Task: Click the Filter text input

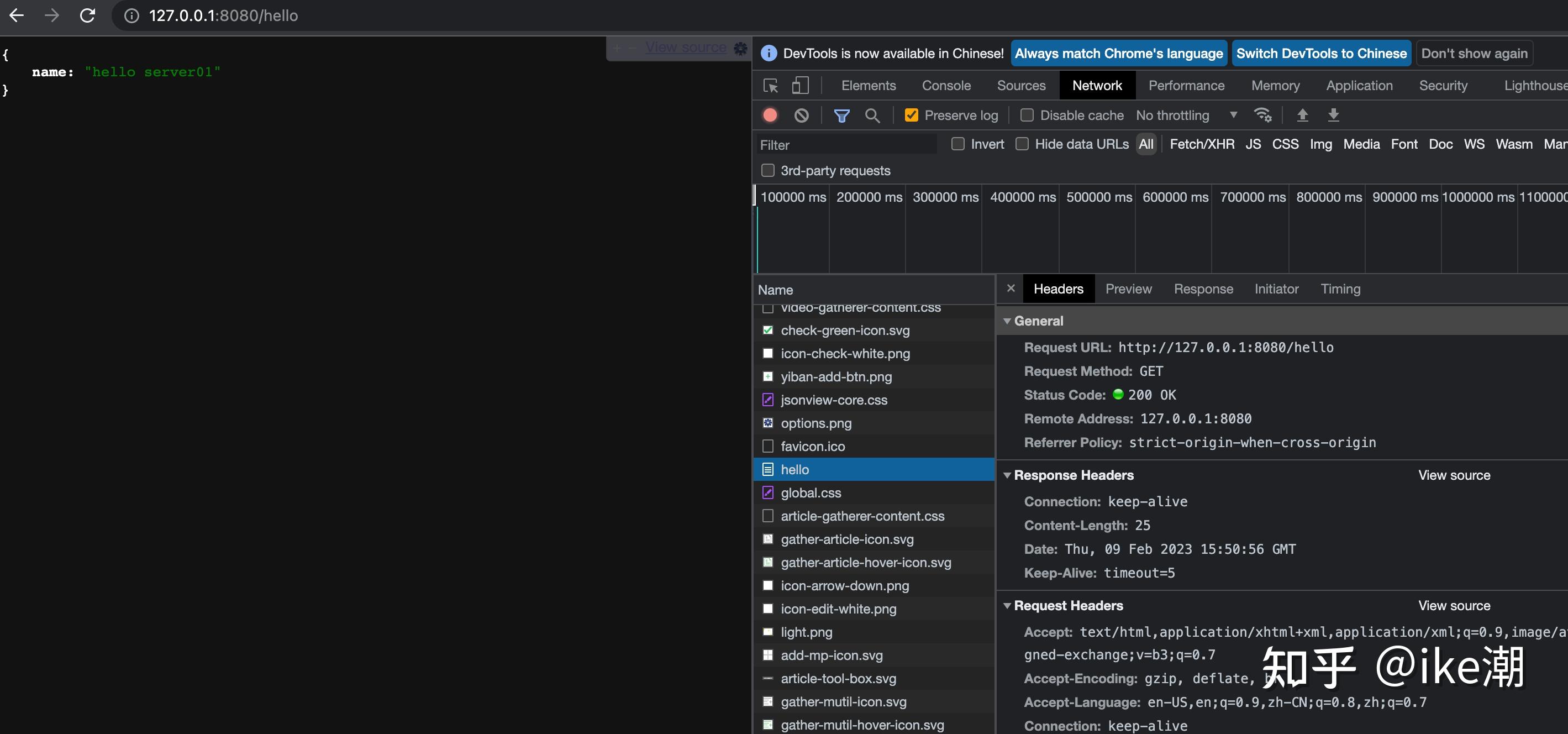Action: 846,145
